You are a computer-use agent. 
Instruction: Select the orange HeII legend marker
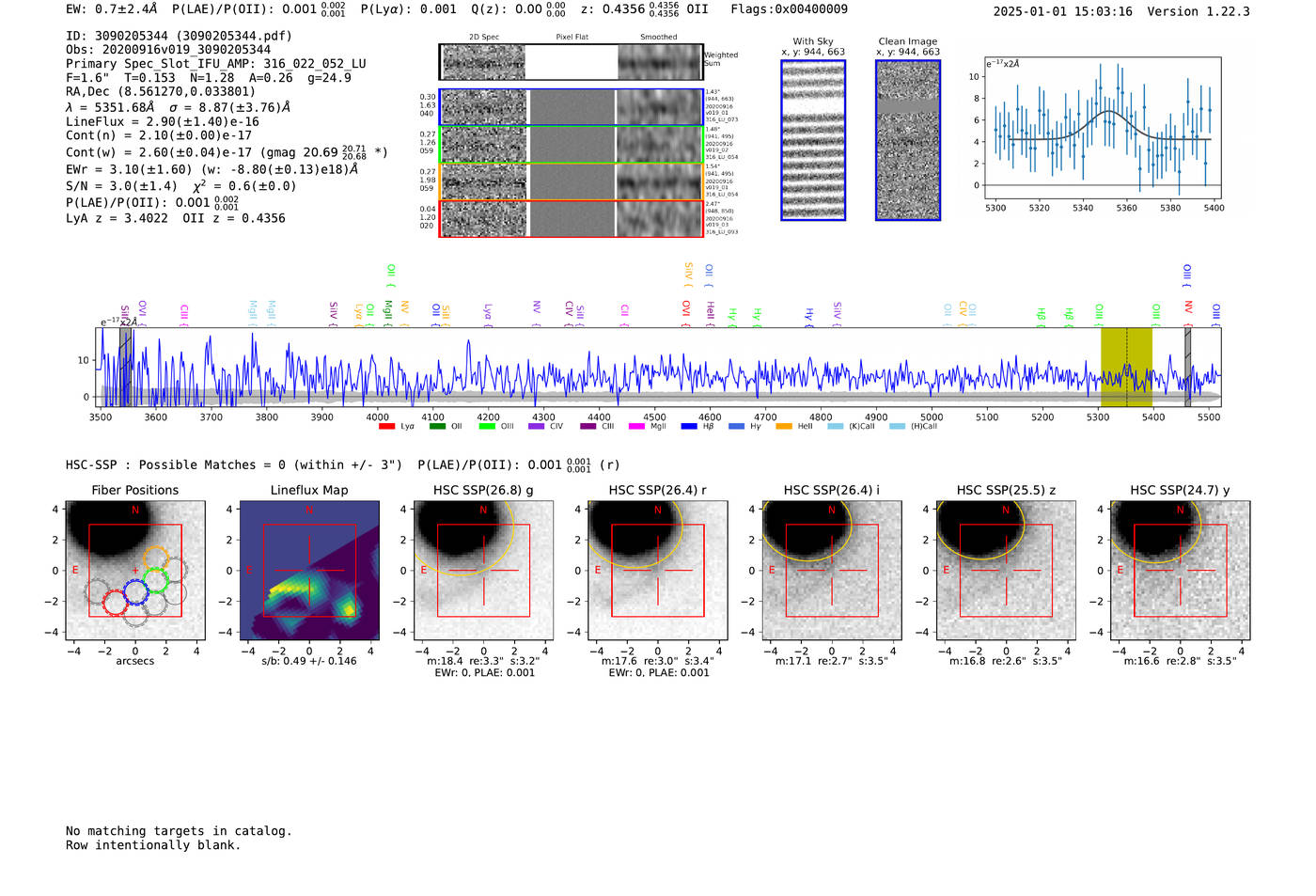(x=784, y=427)
